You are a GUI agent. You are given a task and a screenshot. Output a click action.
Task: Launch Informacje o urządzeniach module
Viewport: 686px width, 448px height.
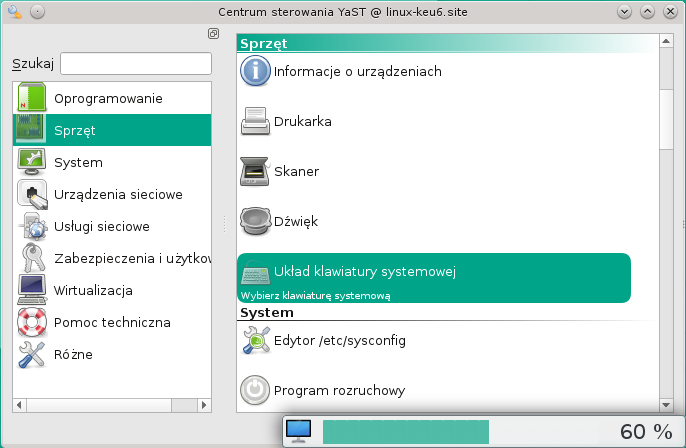[357, 72]
